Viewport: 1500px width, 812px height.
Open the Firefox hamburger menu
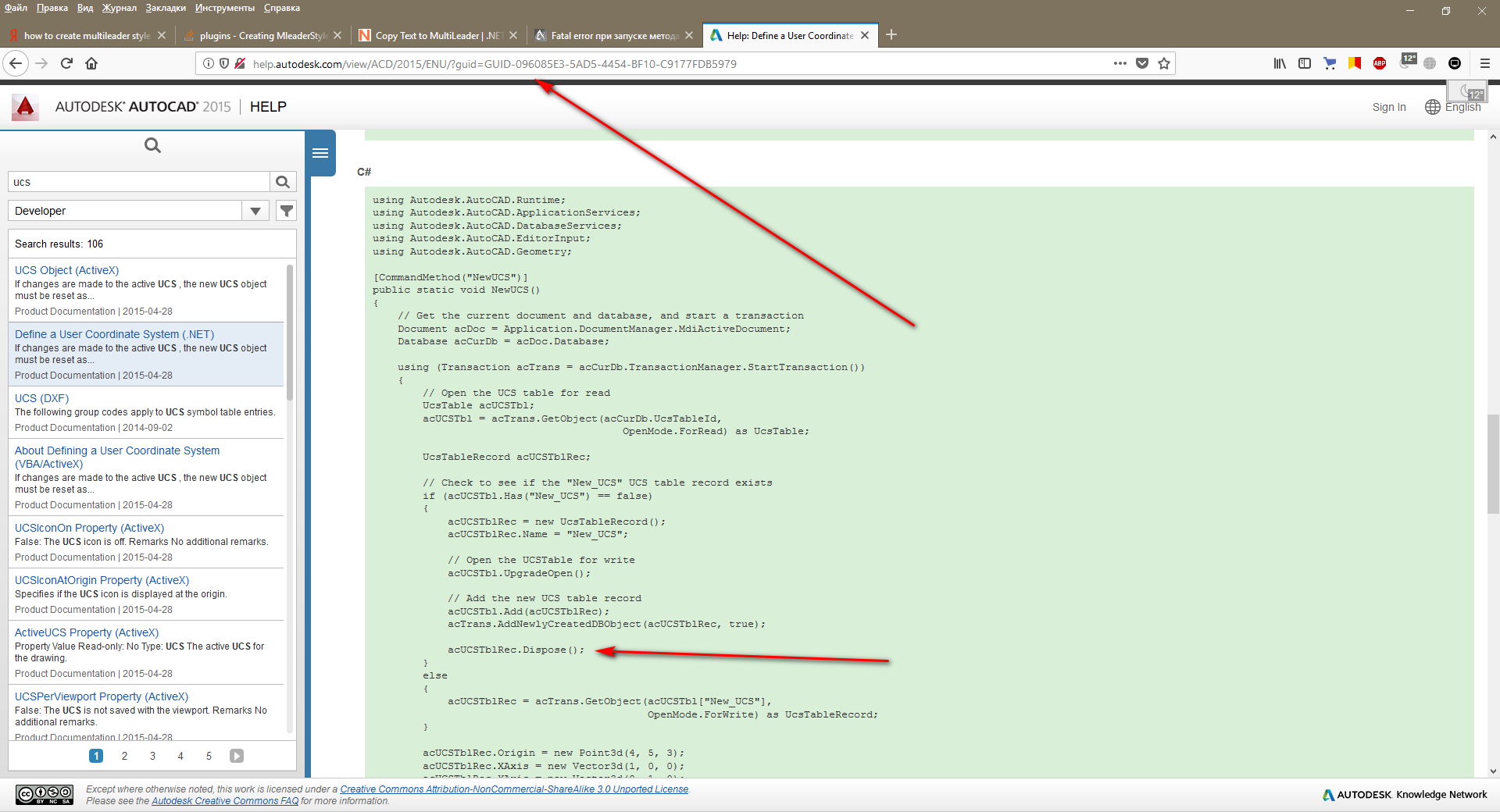[1485, 63]
